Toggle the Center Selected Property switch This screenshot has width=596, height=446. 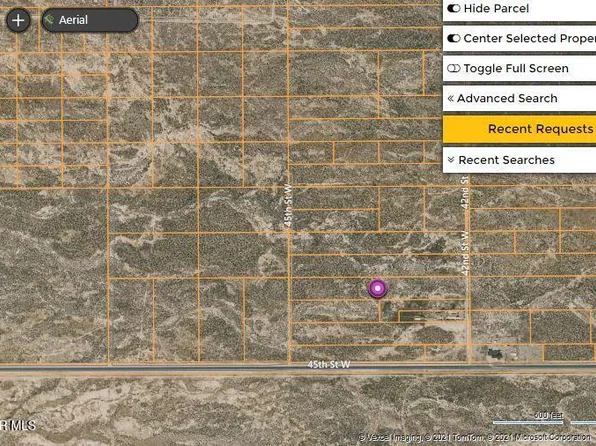click(454, 38)
